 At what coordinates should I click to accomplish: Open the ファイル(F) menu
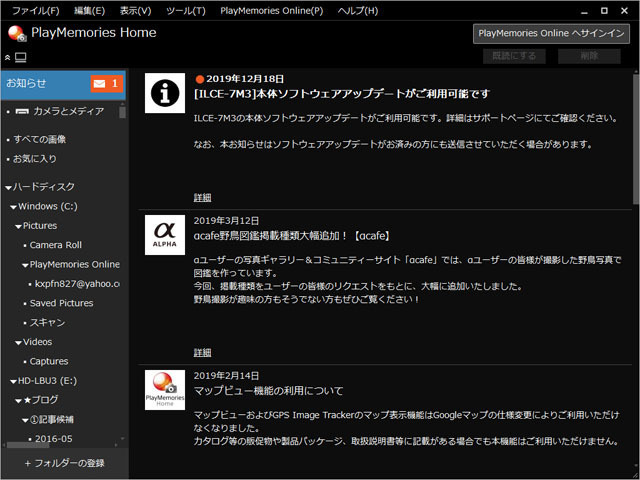36,11
